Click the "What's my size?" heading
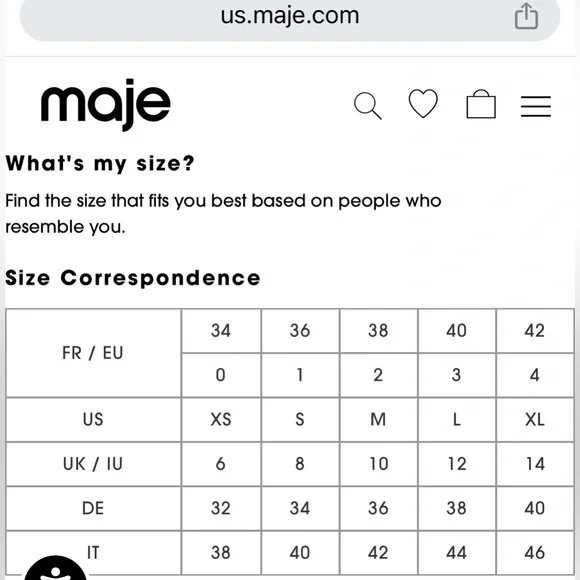The width and height of the screenshot is (580, 580). tap(100, 163)
